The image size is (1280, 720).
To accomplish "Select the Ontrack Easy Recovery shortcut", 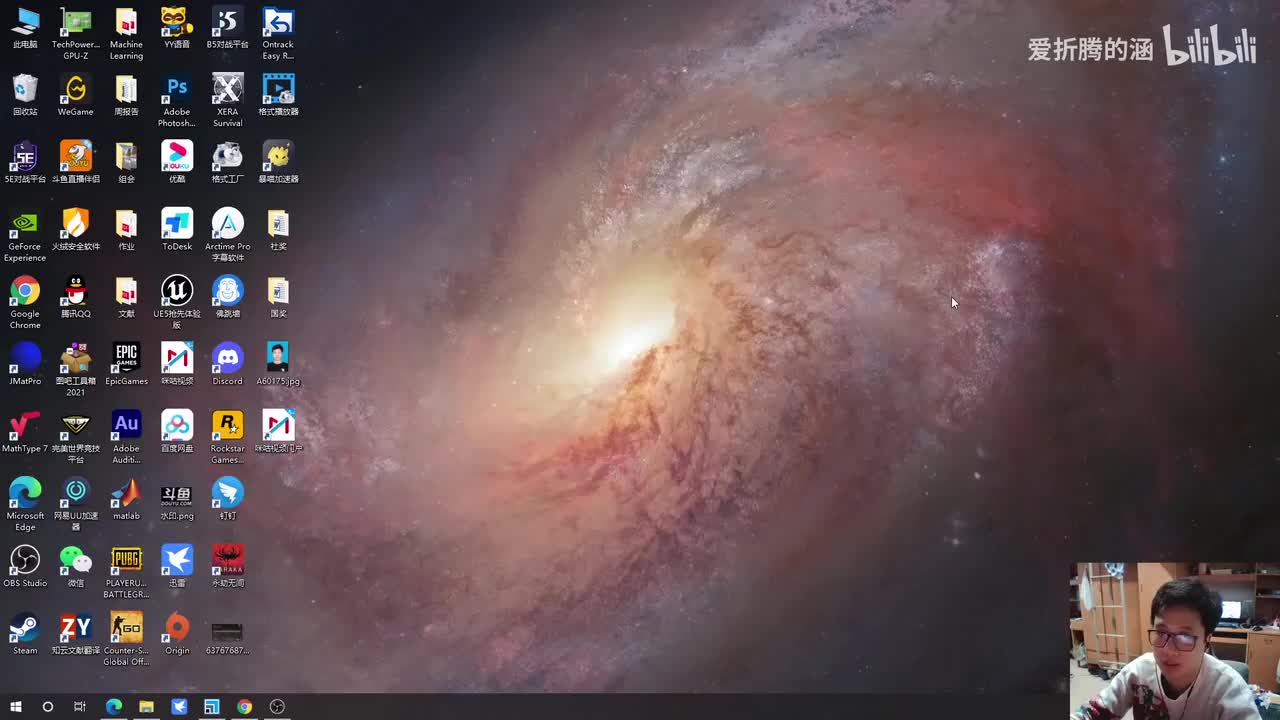I will (278, 34).
